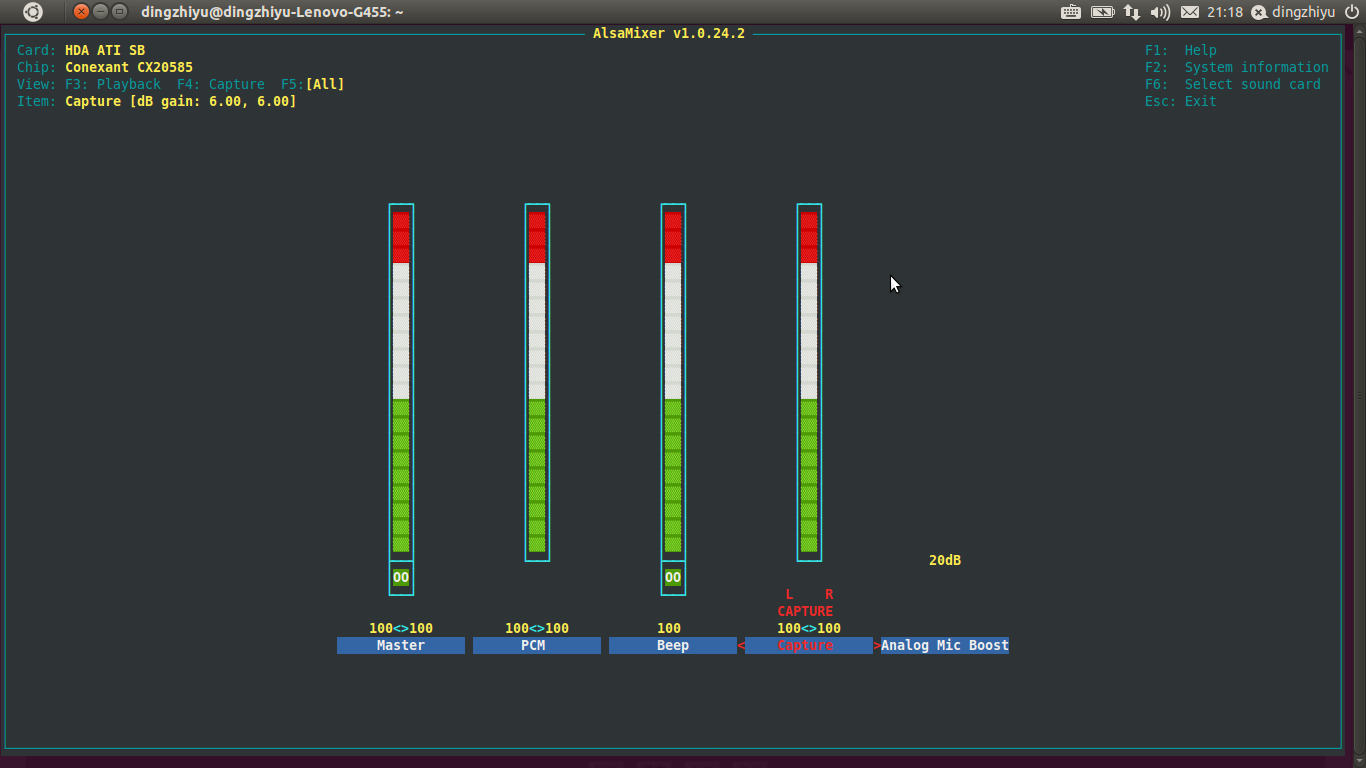
Task: Click the Beep volume bar
Action: coord(673,382)
